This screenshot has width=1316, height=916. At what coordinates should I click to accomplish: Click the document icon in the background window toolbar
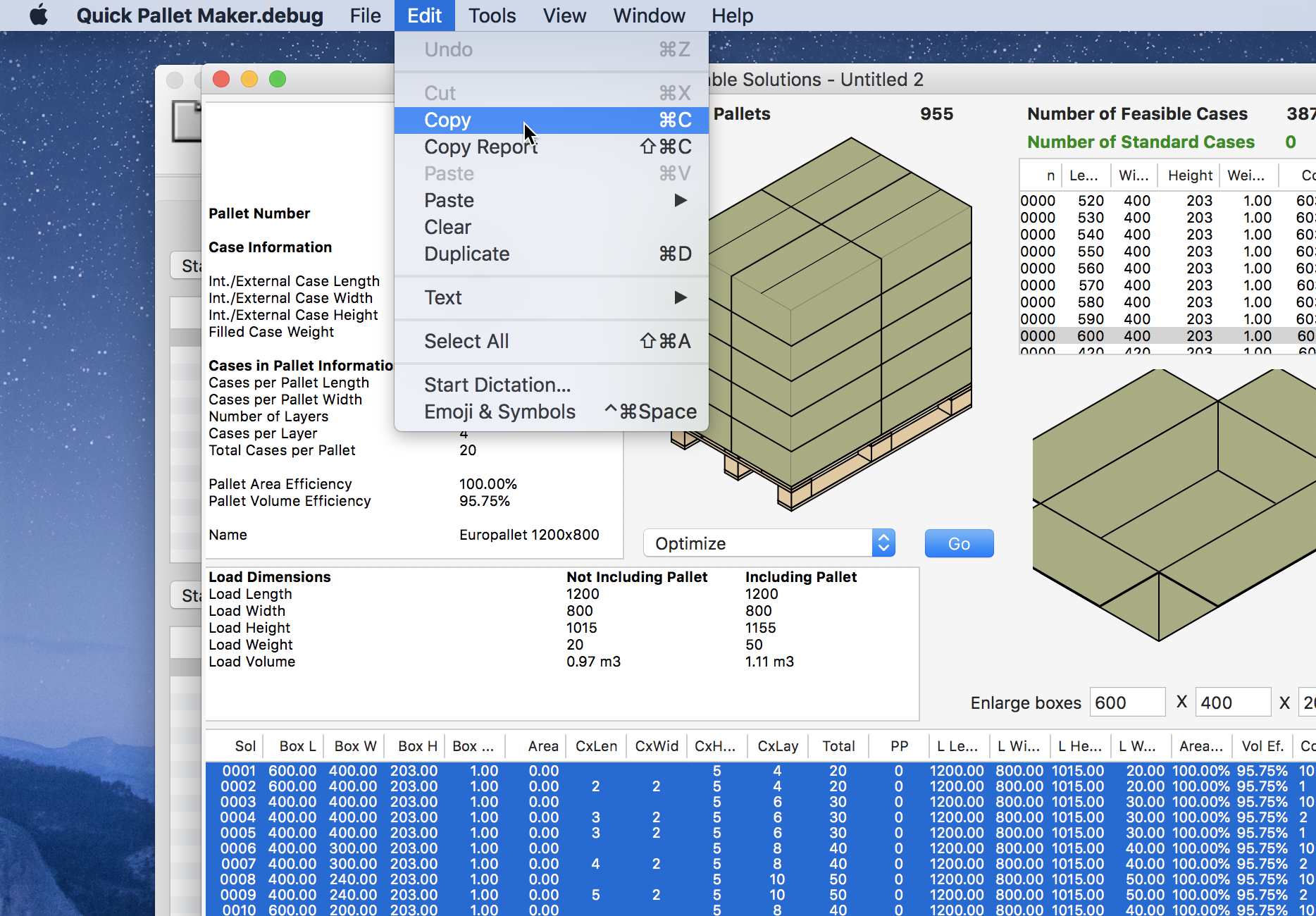pyautogui.click(x=187, y=121)
